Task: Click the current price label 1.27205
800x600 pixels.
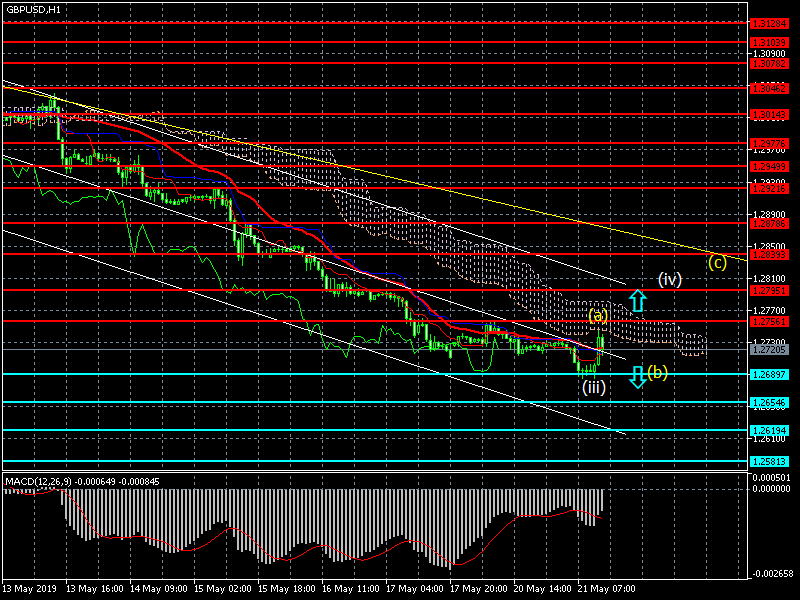Action: coord(769,349)
